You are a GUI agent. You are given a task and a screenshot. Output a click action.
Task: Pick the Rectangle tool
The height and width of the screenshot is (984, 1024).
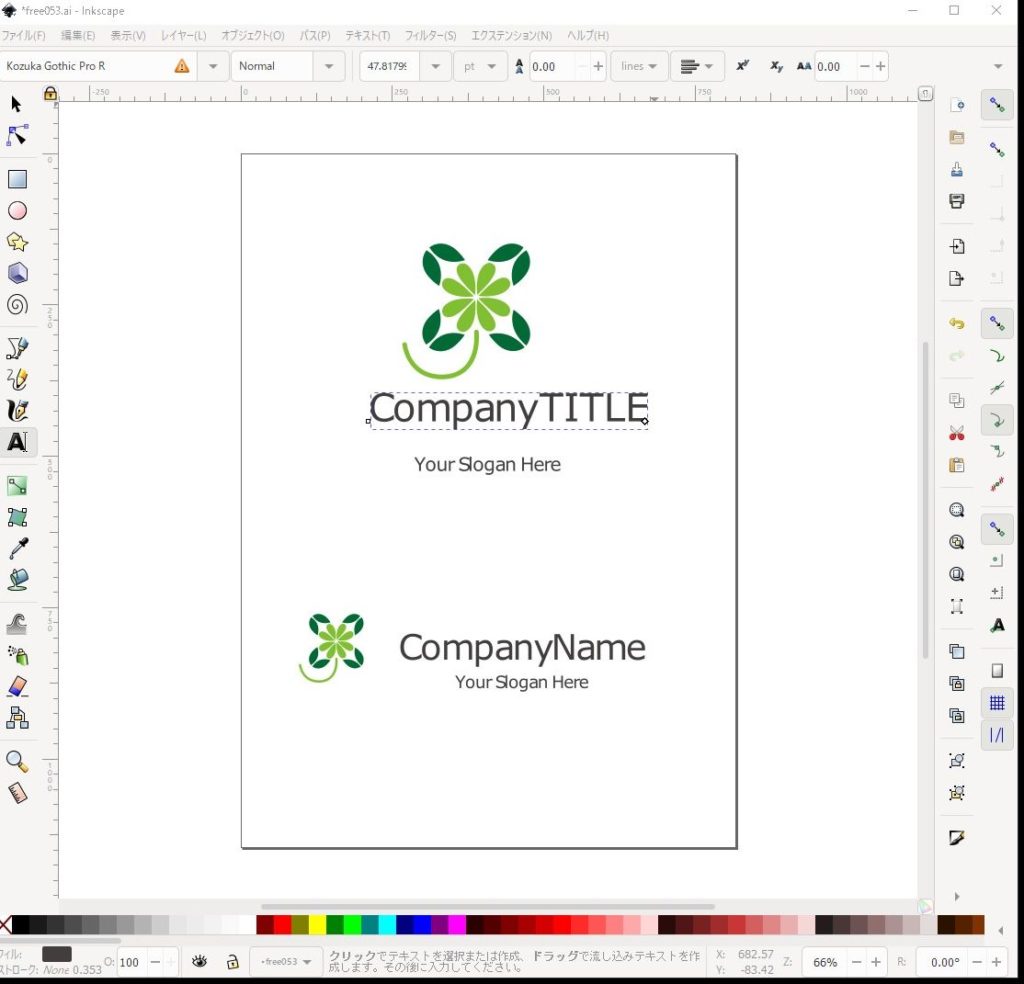pyautogui.click(x=17, y=179)
